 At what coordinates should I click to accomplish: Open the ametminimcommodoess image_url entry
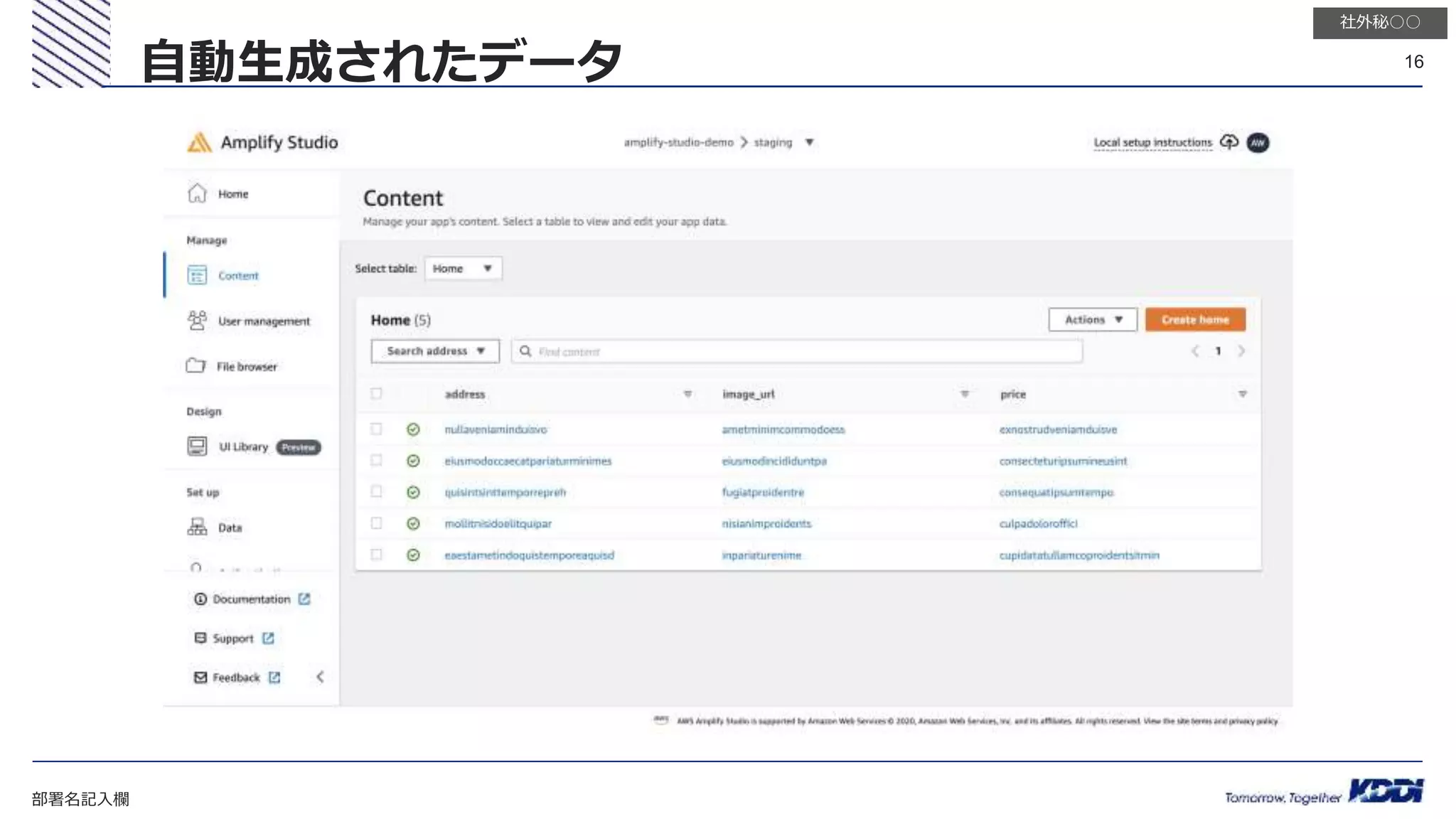pyautogui.click(x=783, y=429)
